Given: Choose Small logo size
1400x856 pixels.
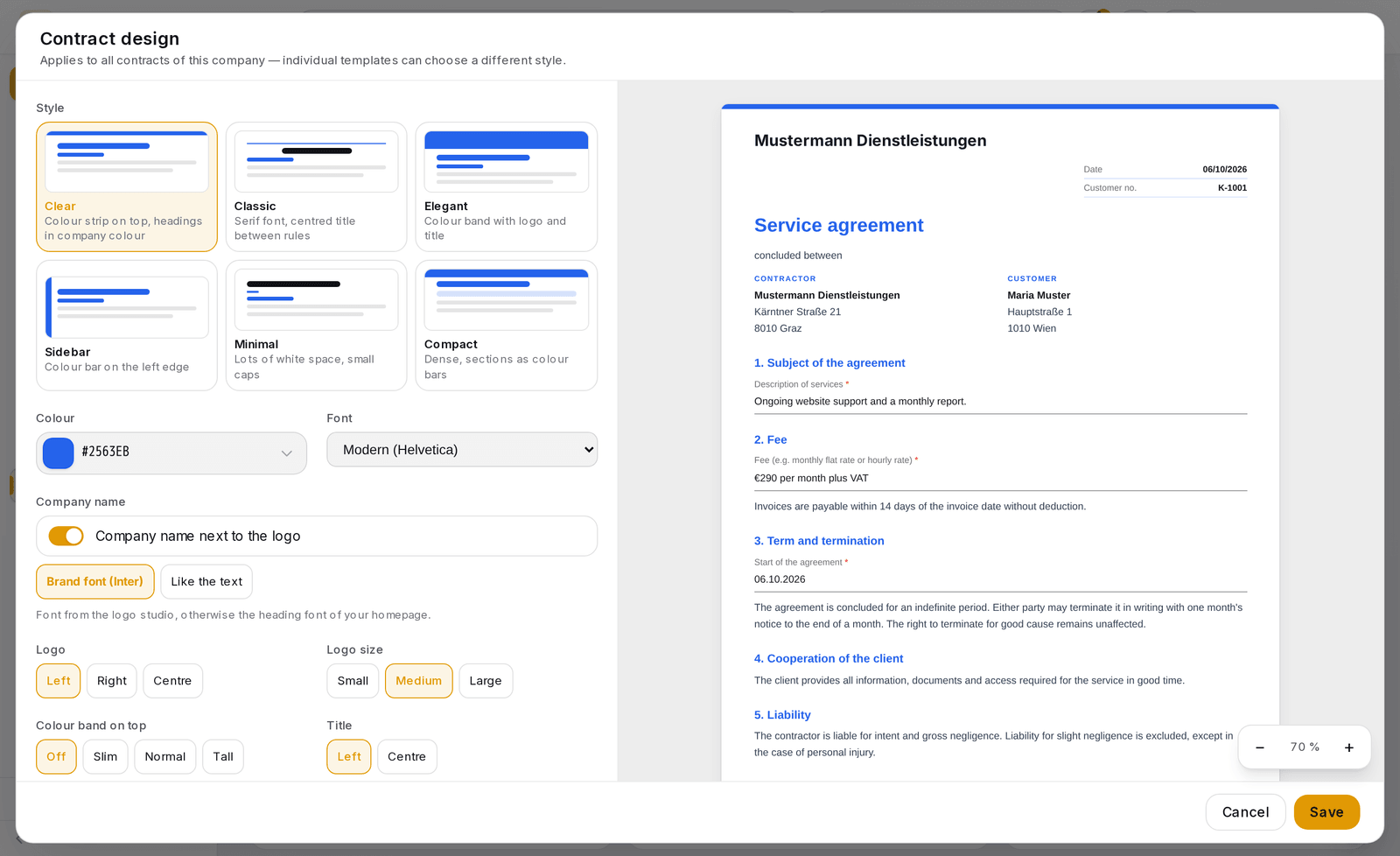Looking at the screenshot, I should (x=353, y=681).
